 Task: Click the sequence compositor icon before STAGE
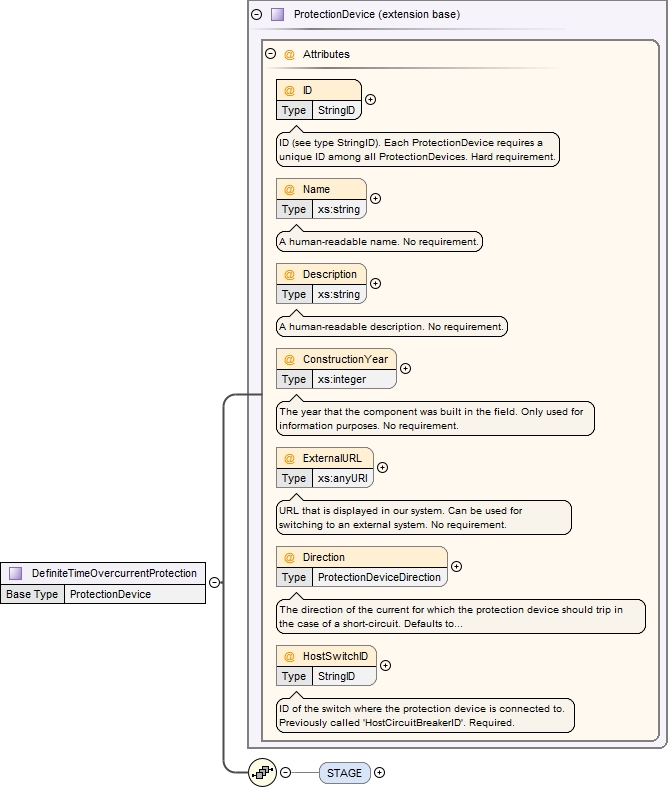262,772
